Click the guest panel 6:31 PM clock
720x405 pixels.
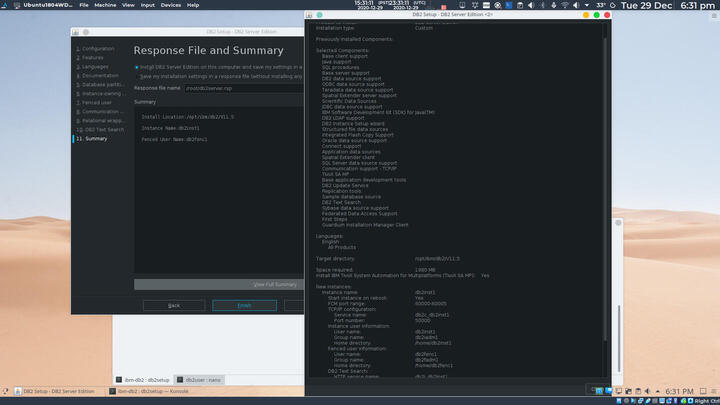[679, 391]
